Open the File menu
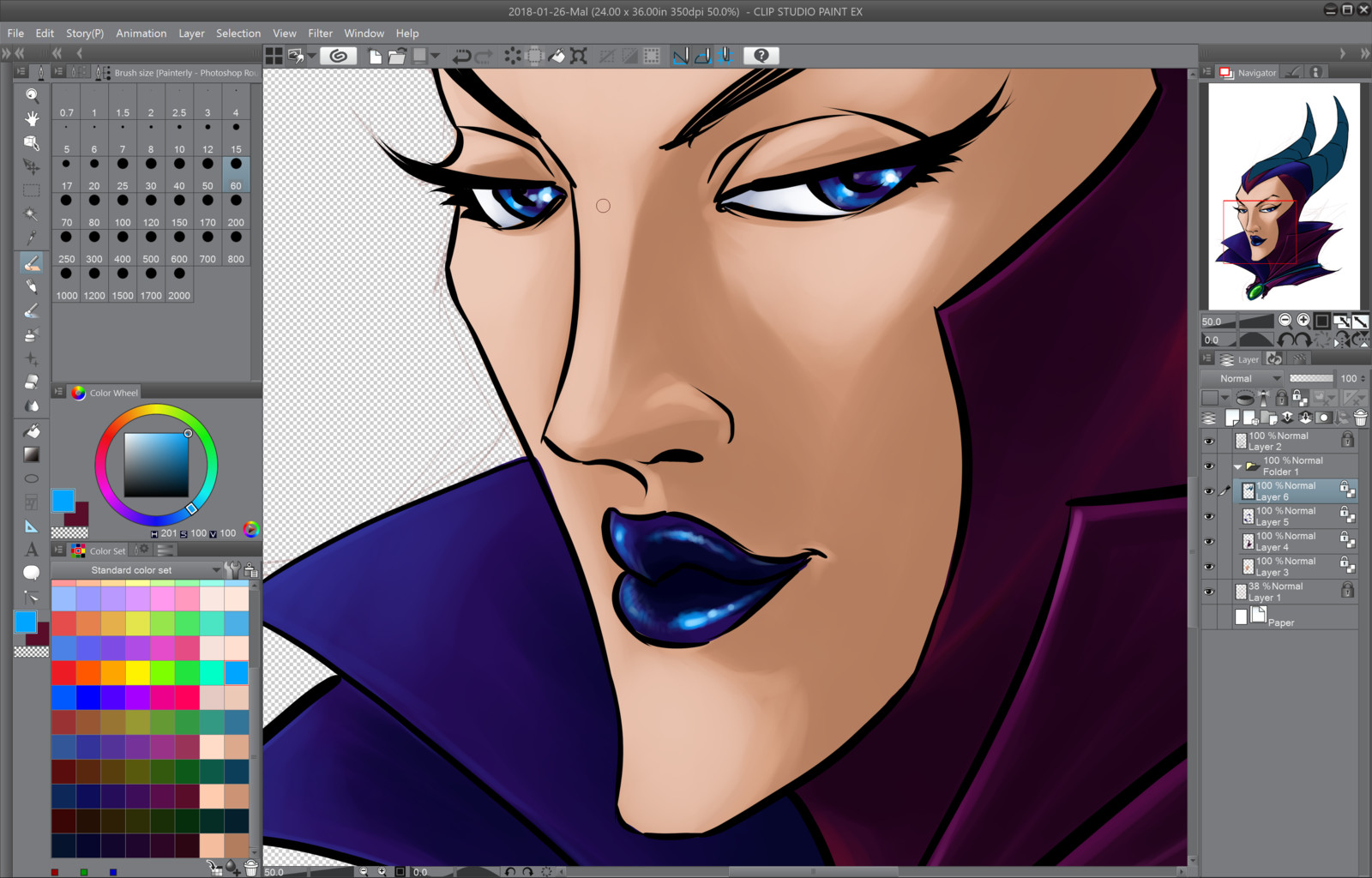Image resolution: width=1372 pixels, height=878 pixels. tap(15, 33)
